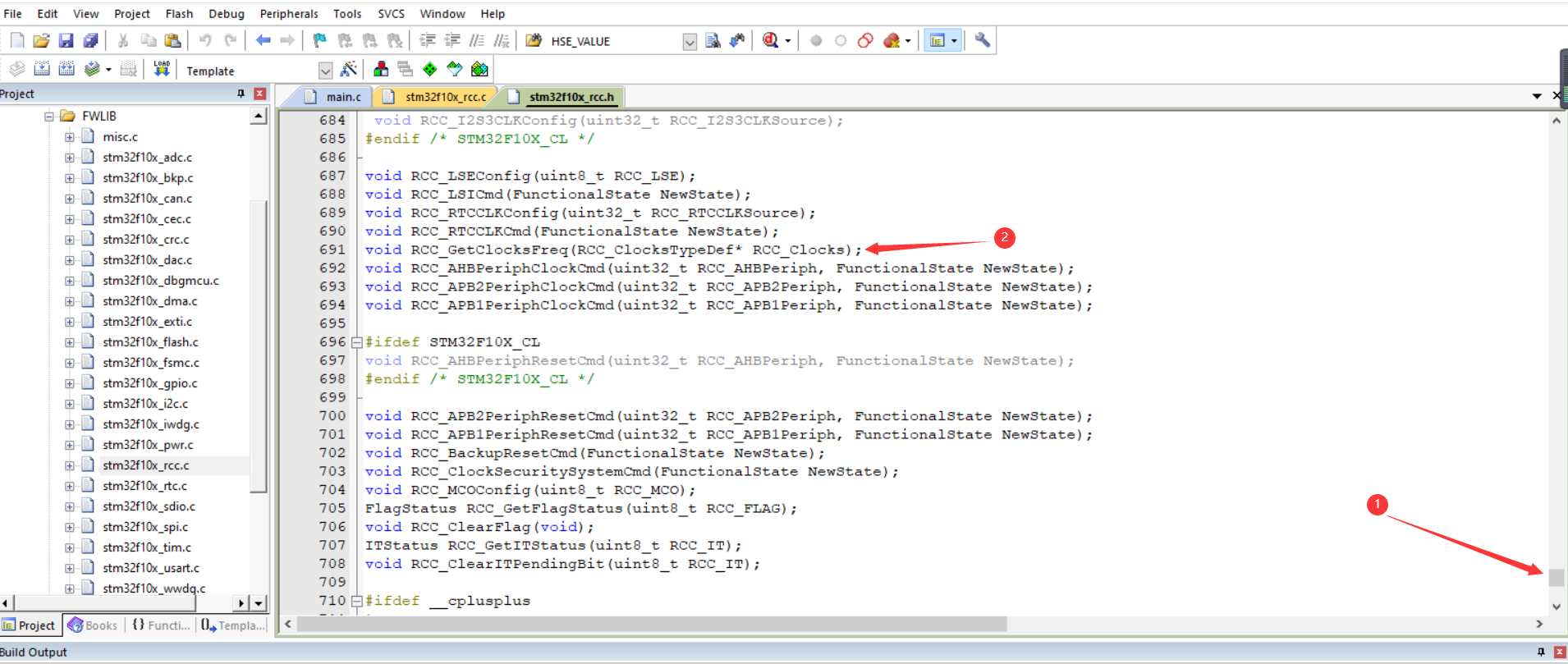The height and width of the screenshot is (664, 1568).
Task: Disable all breakpoints with the red rings icon
Action: 865,40
